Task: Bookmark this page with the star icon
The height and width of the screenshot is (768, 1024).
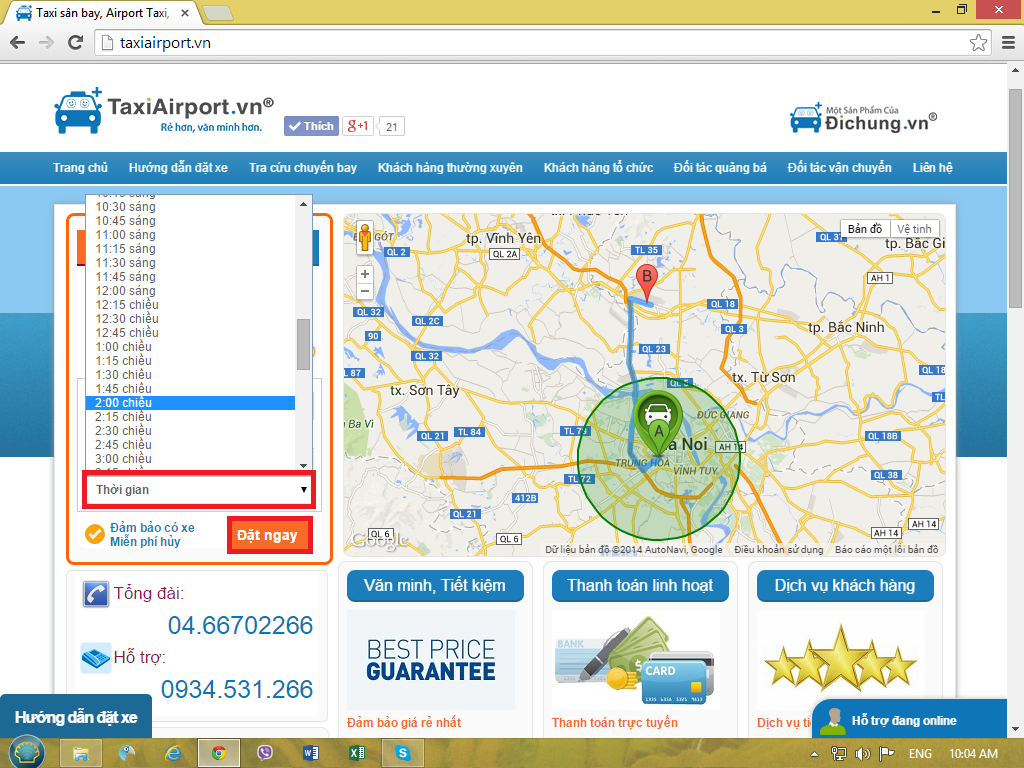Action: (x=978, y=43)
